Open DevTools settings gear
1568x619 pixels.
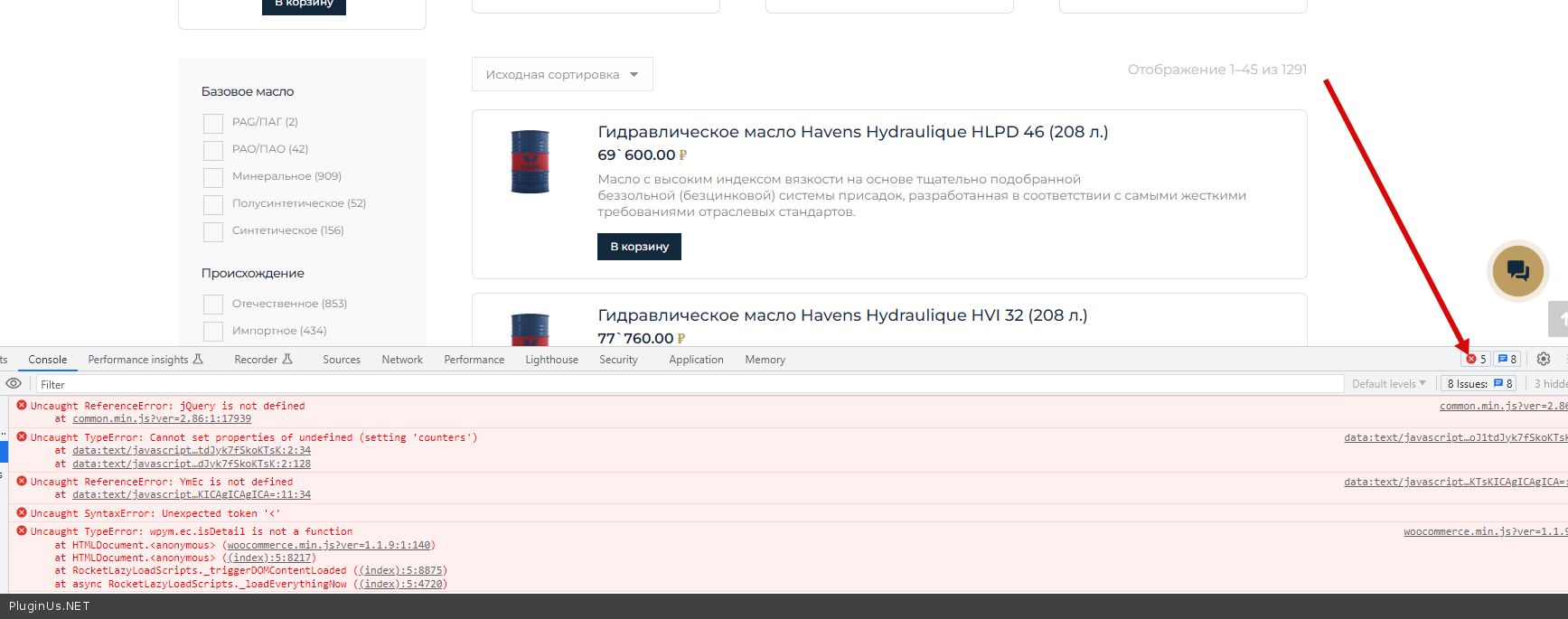pyautogui.click(x=1544, y=359)
